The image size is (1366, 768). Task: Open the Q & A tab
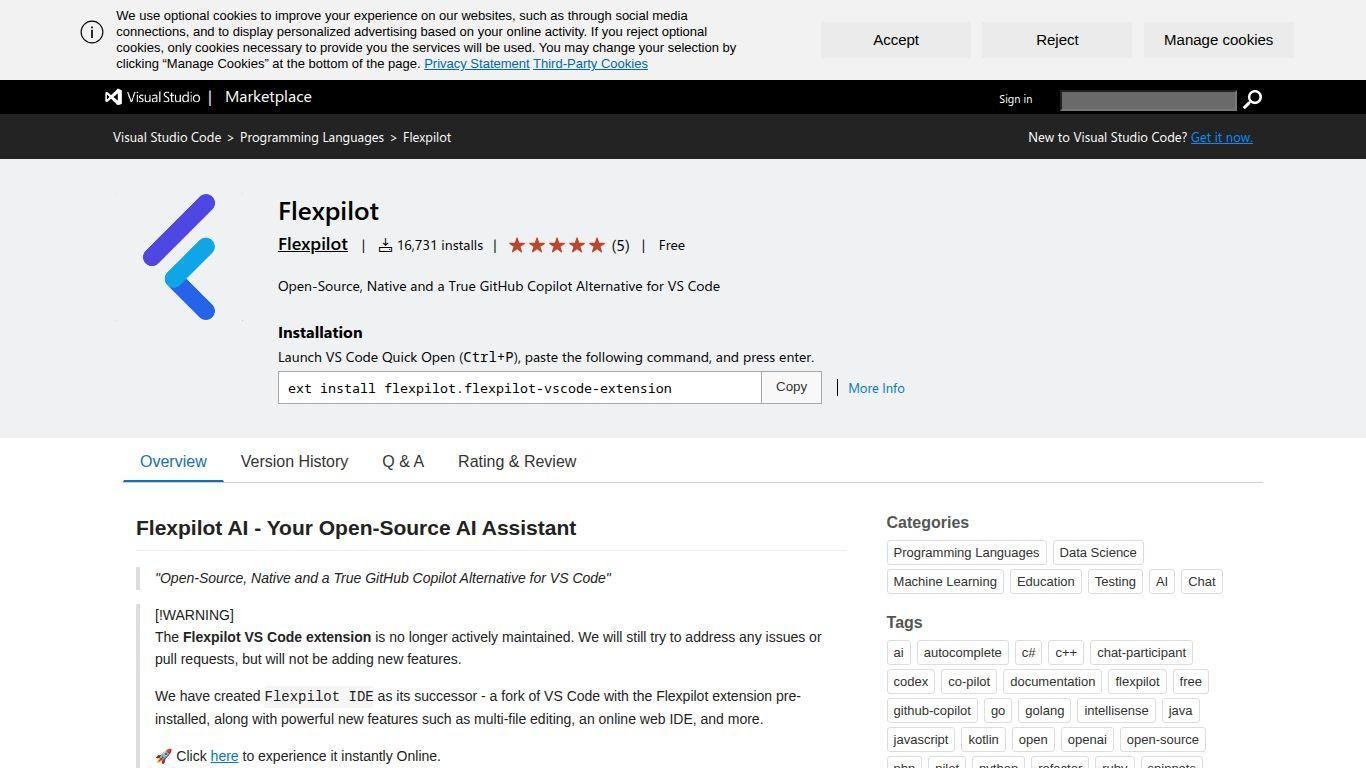pos(403,462)
